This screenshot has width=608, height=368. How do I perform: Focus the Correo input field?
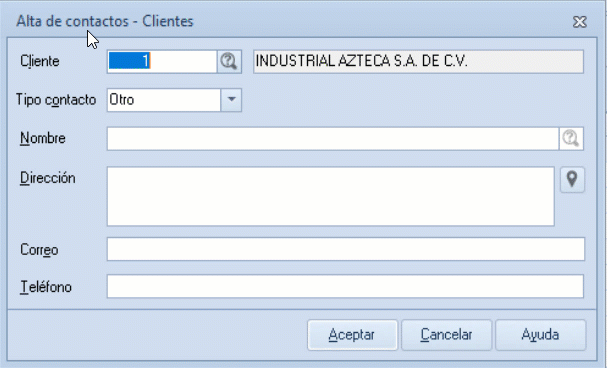point(346,249)
